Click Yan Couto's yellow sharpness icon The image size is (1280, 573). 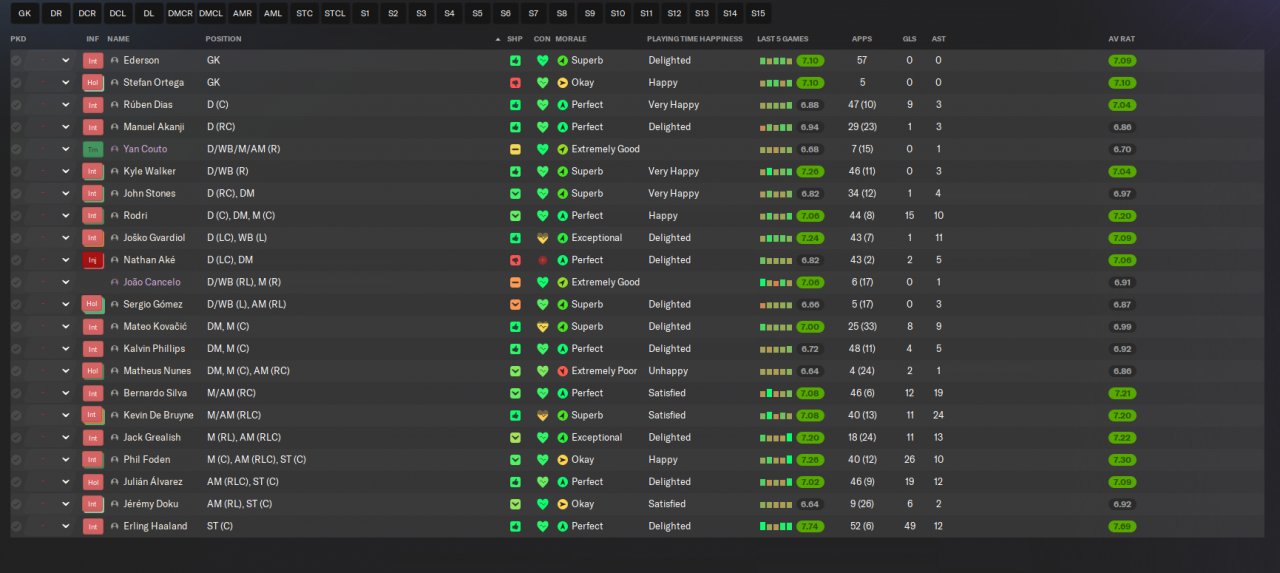[x=515, y=149]
